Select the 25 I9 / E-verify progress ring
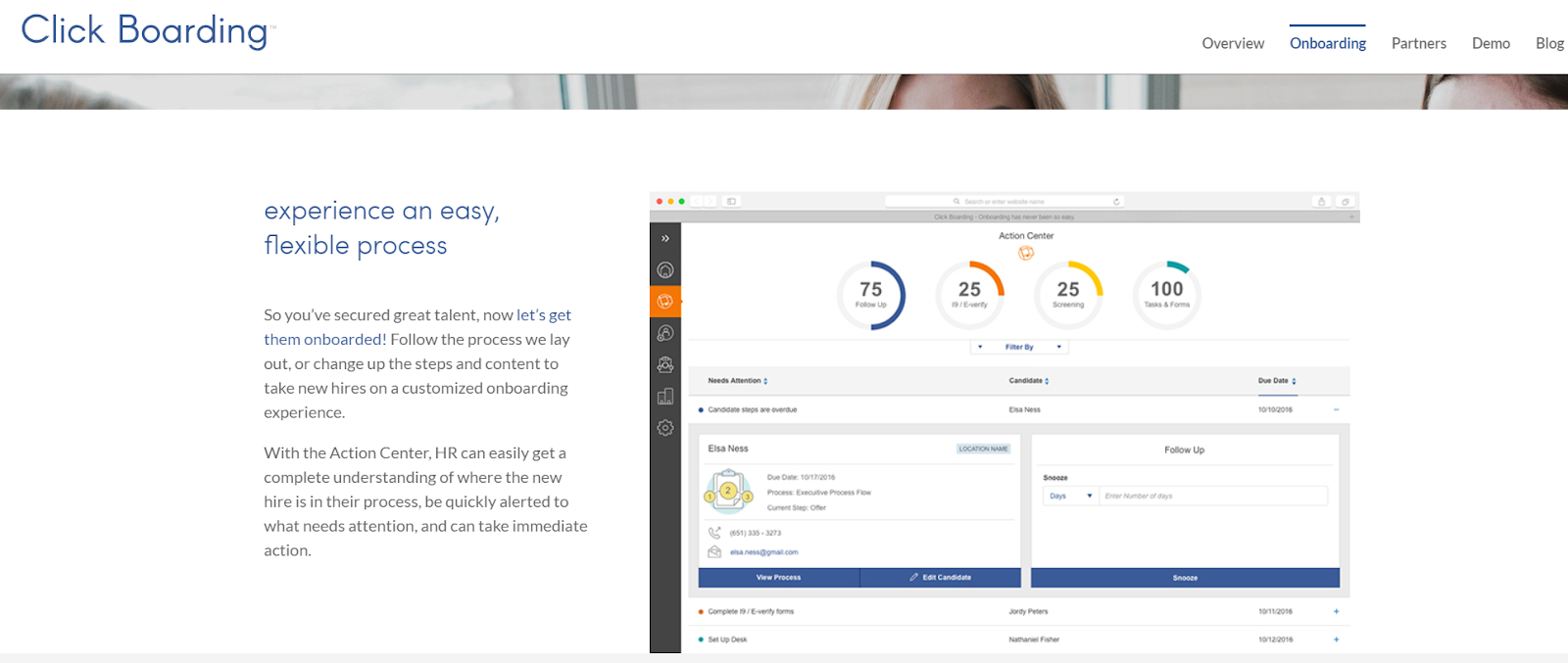Screen dimensions: 1568x663 (x=970, y=295)
